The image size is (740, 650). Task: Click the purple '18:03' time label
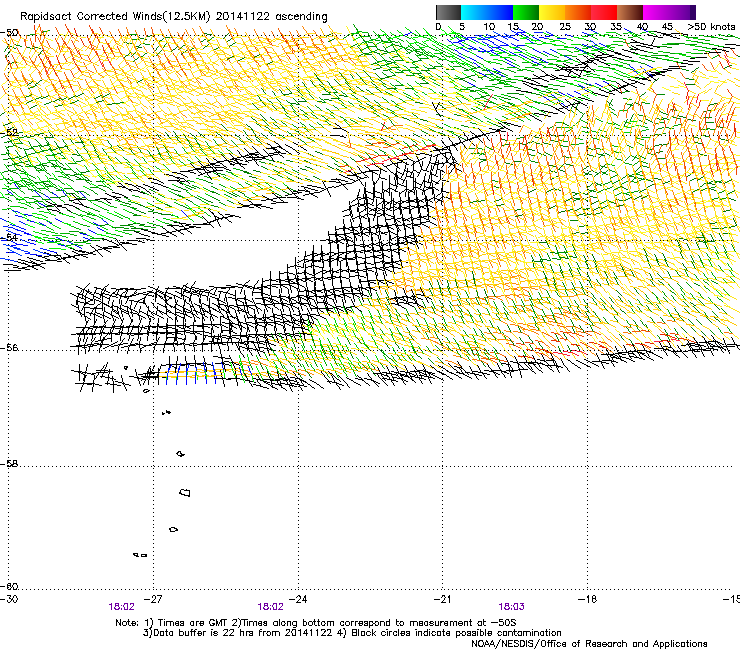pyautogui.click(x=511, y=607)
